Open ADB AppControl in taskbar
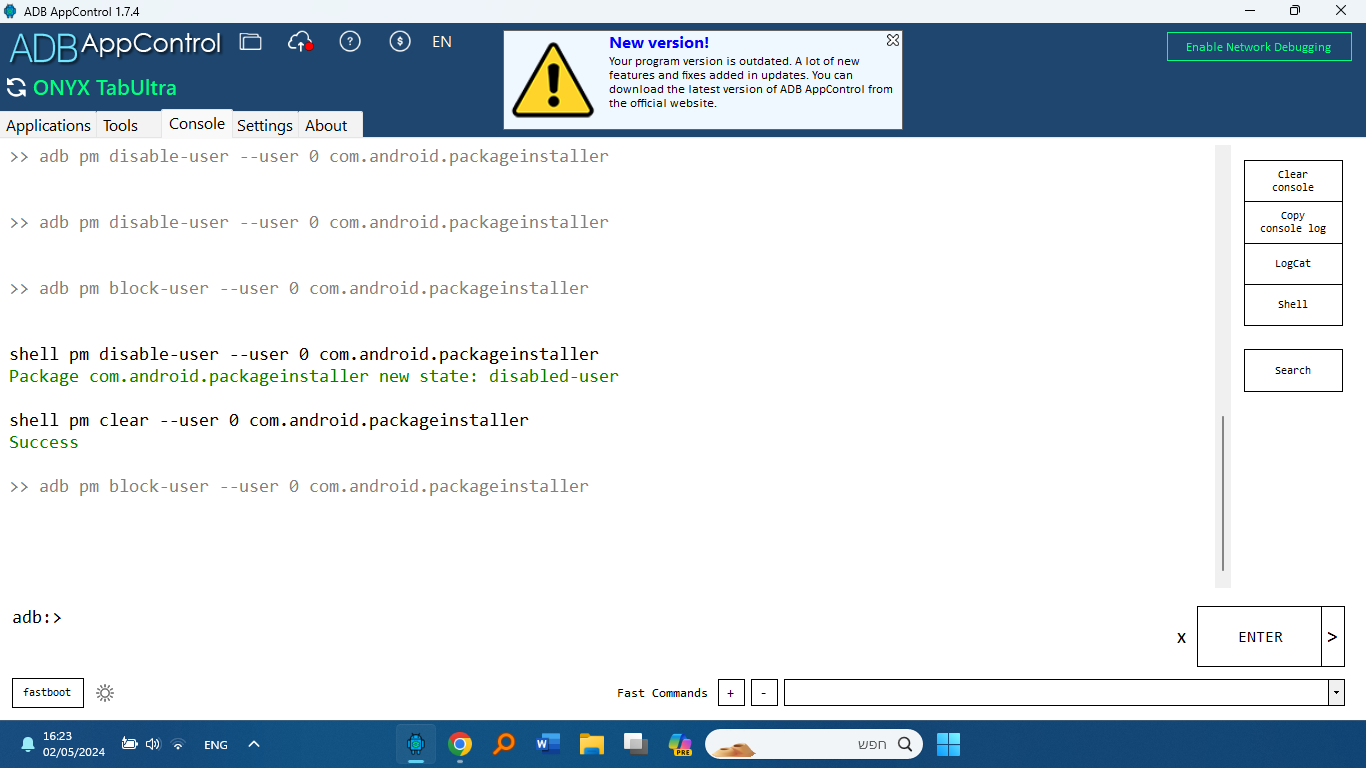Image resolution: width=1366 pixels, height=768 pixels. [x=416, y=744]
